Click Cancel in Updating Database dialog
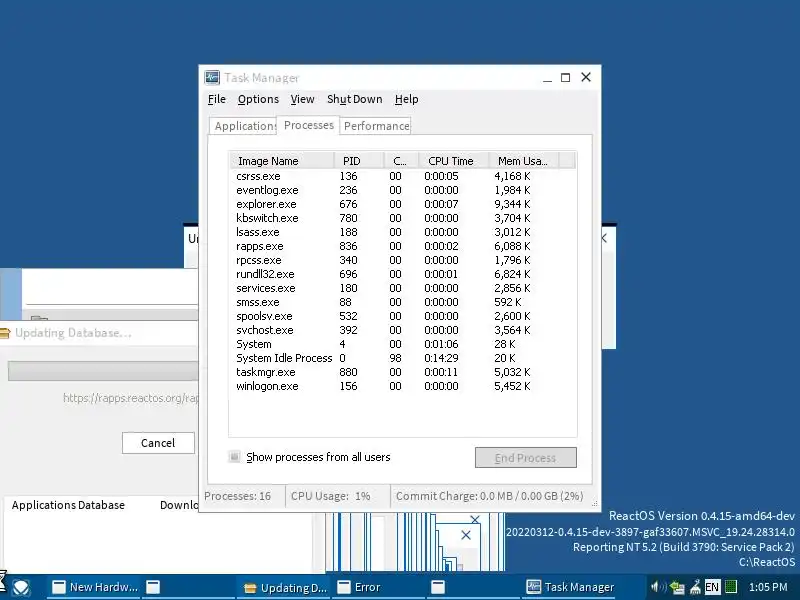Screen dimensions: 800x600 coord(158,443)
